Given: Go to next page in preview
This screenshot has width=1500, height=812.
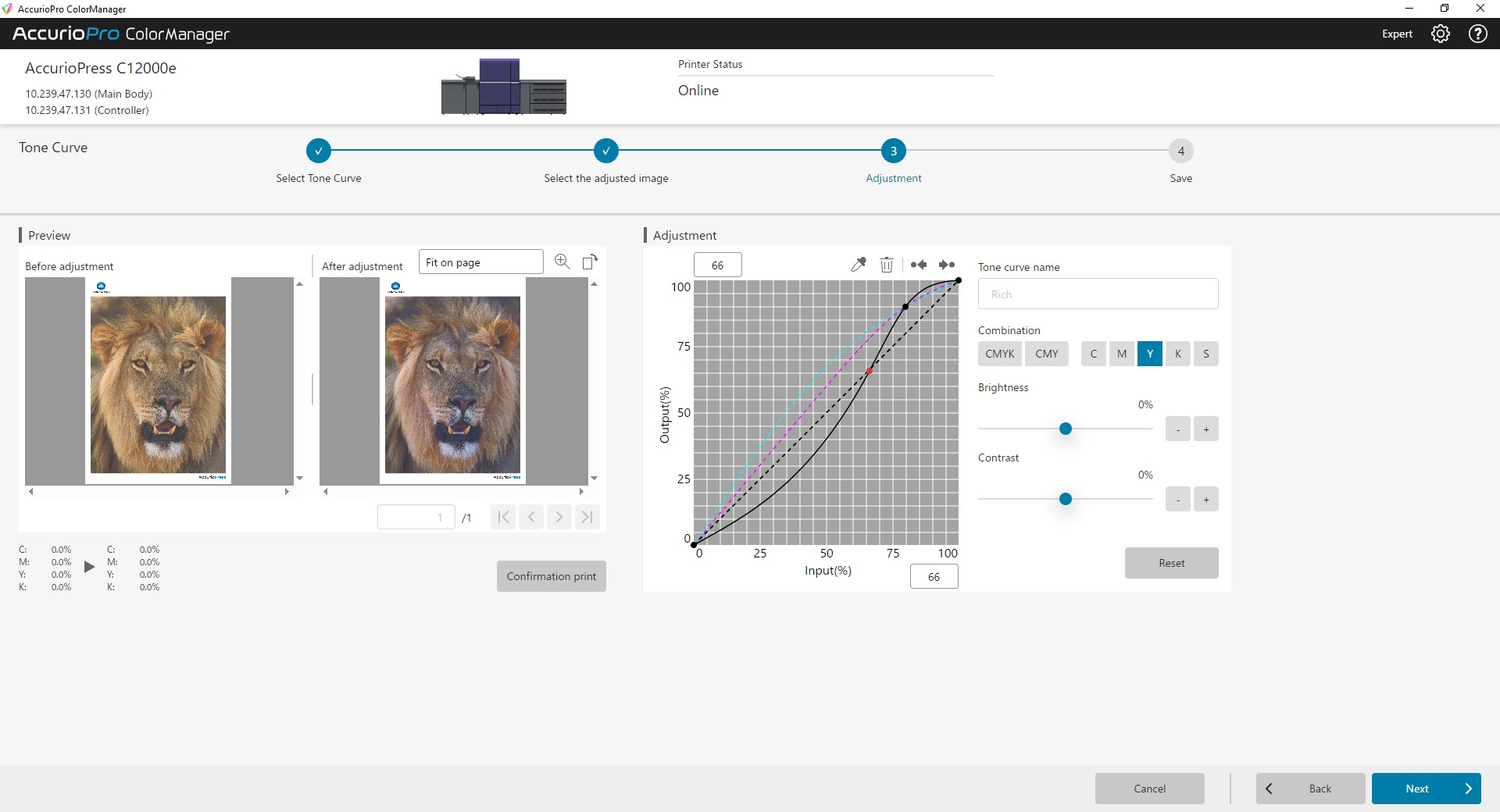Looking at the screenshot, I should [559, 517].
